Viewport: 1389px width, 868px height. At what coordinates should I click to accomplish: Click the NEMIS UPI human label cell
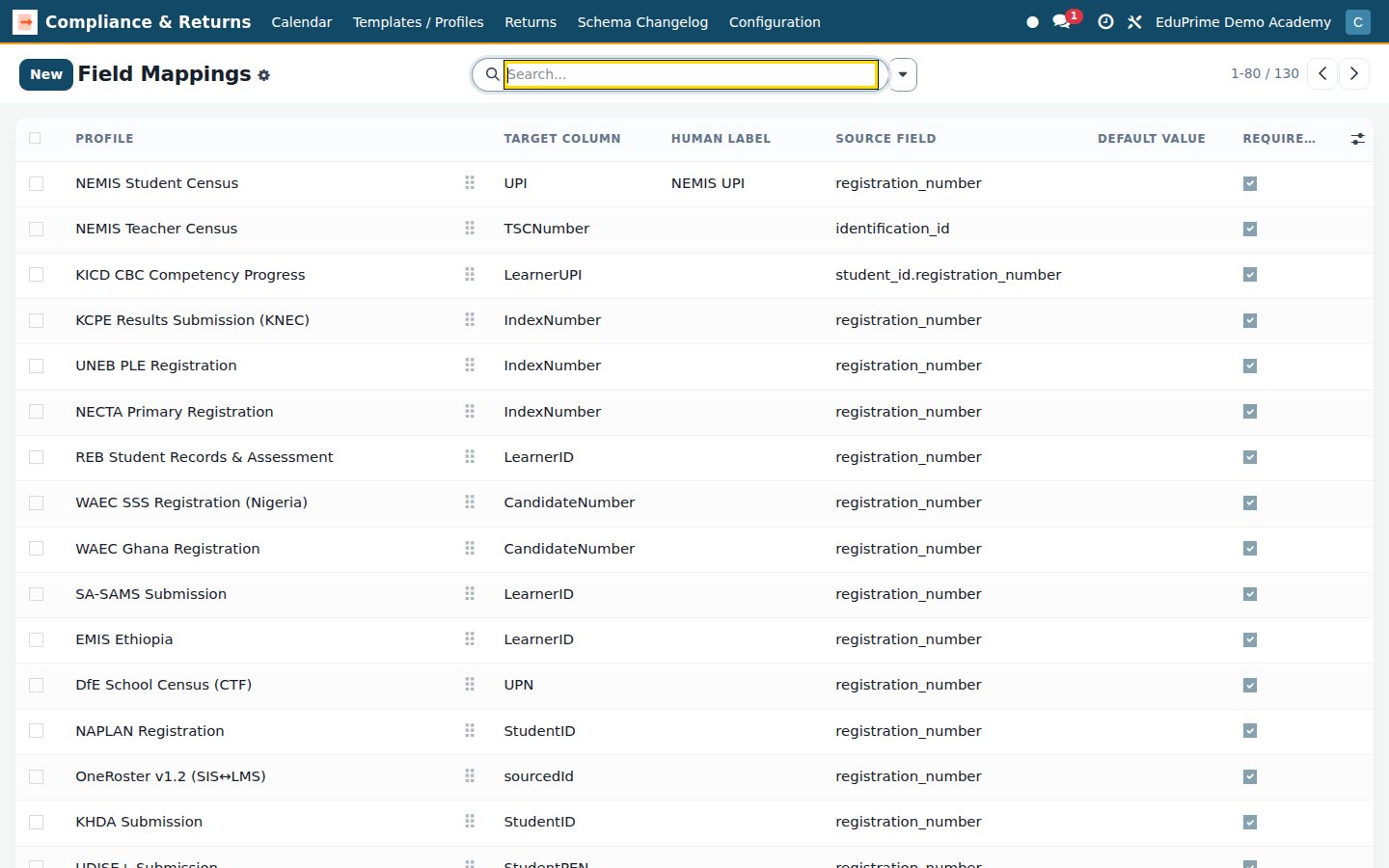coord(708,183)
